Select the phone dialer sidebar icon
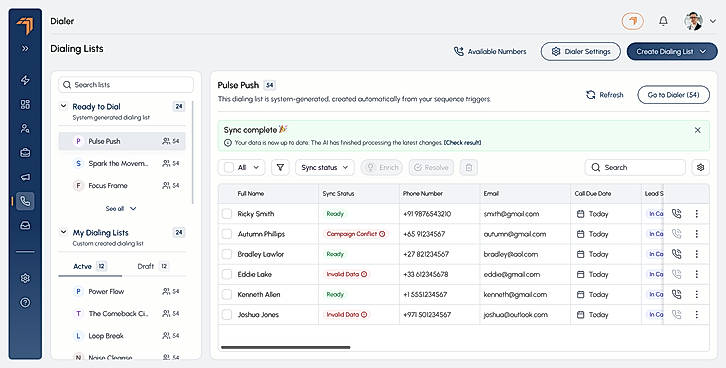 [25, 201]
